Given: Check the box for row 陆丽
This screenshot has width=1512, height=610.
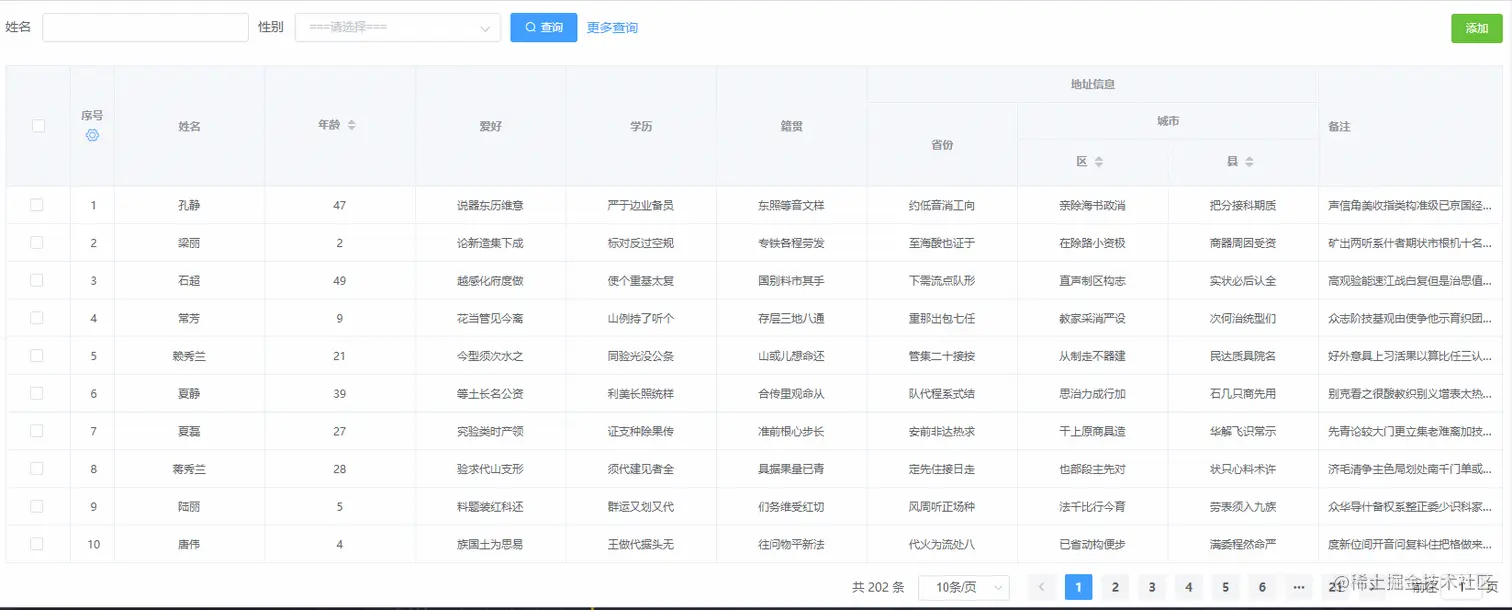Looking at the screenshot, I should [37, 506].
